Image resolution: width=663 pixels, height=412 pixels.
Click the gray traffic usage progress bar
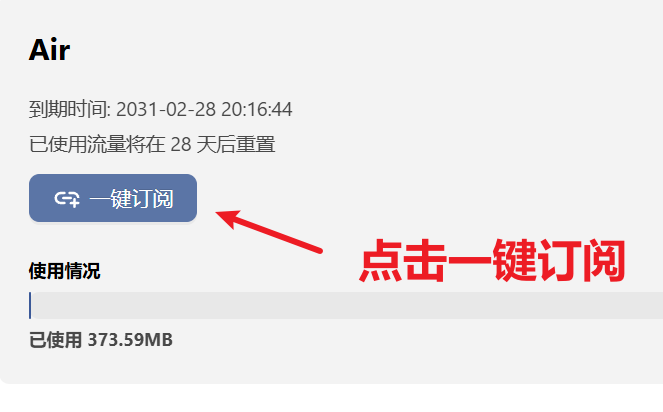tap(346, 305)
